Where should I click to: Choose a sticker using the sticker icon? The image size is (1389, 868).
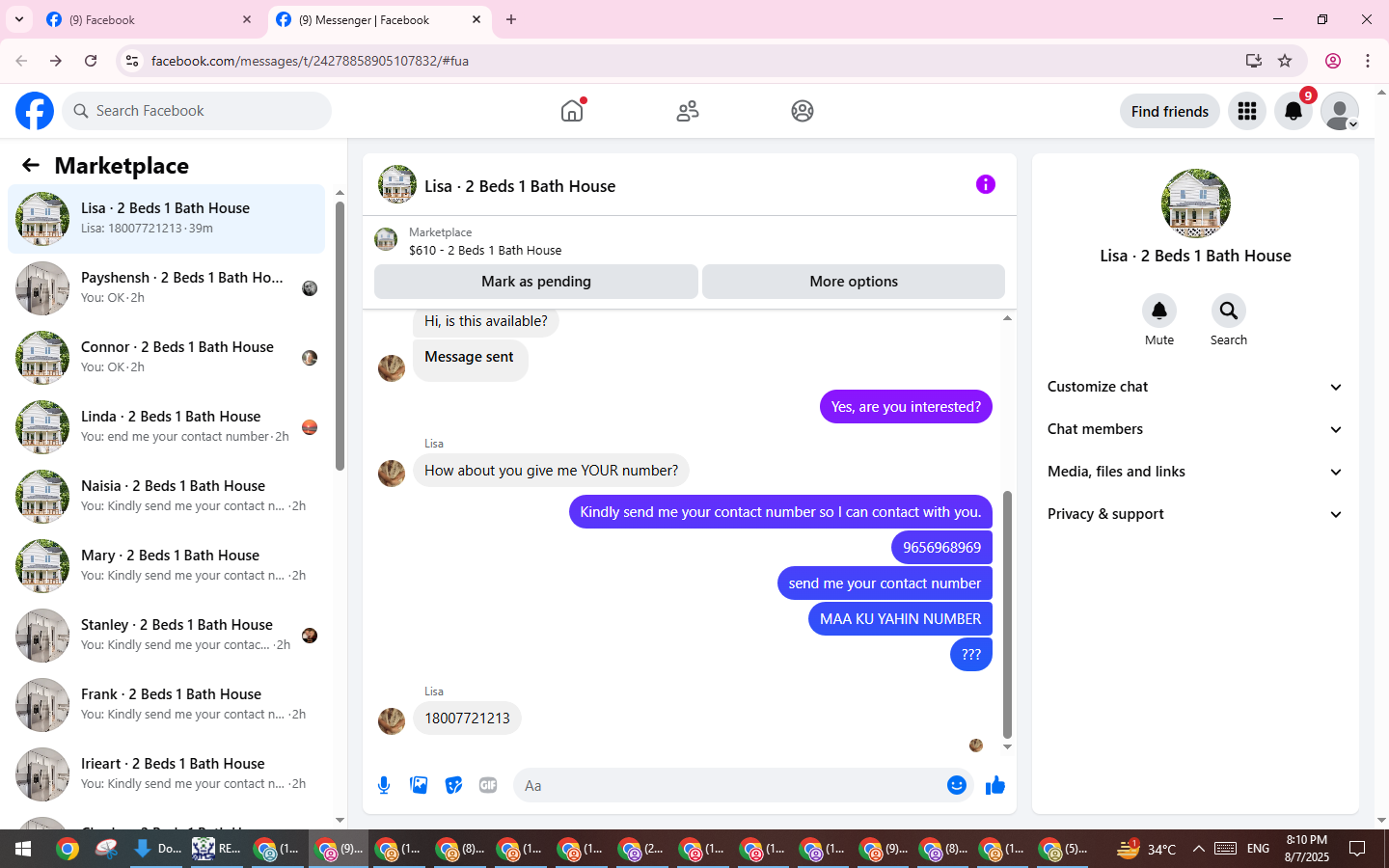point(453,785)
